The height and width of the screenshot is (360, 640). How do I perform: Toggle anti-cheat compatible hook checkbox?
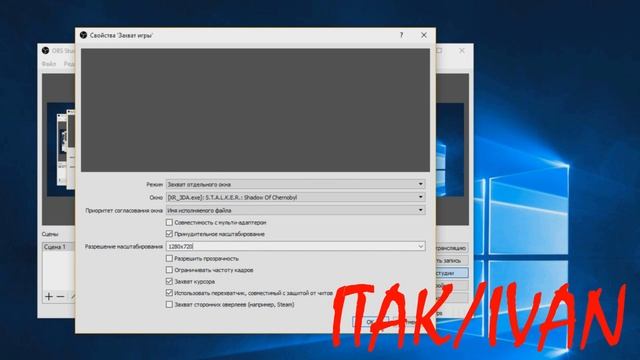(x=169, y=293)
